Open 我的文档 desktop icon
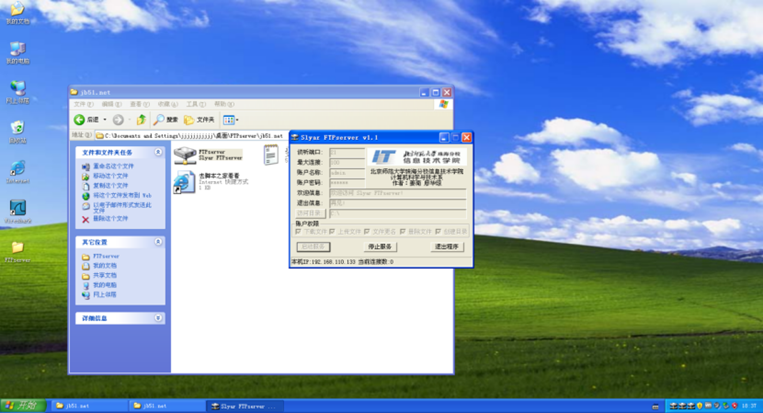This screenshot has width=763, height=413. (x=18, y=13)
